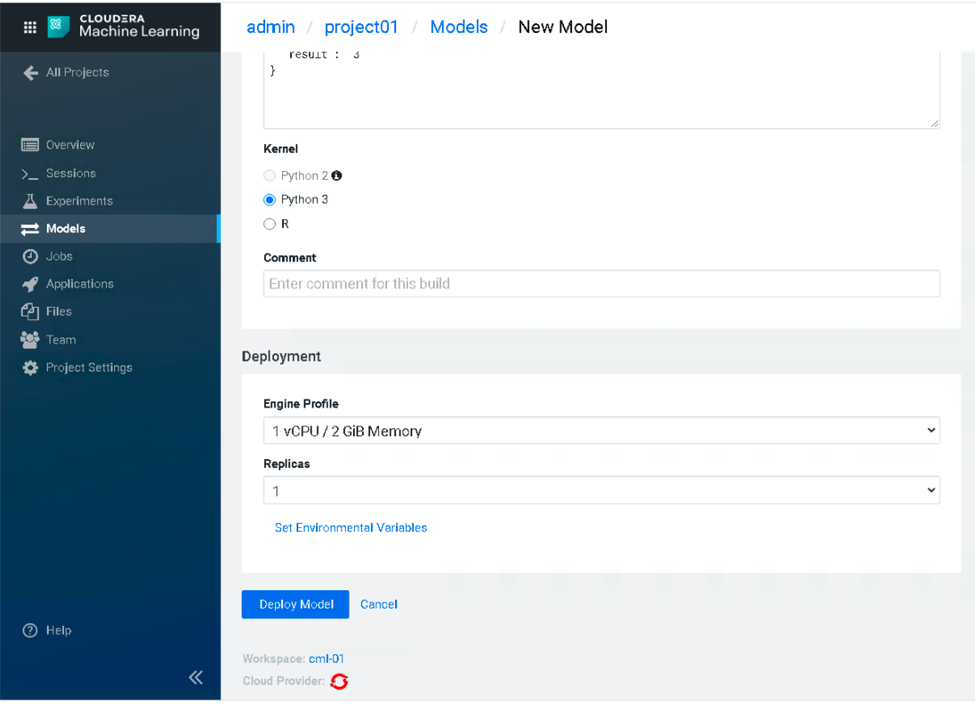977x704 pixels.
Task: Choose the R kernel option
Action: click(x=269, y=223)
